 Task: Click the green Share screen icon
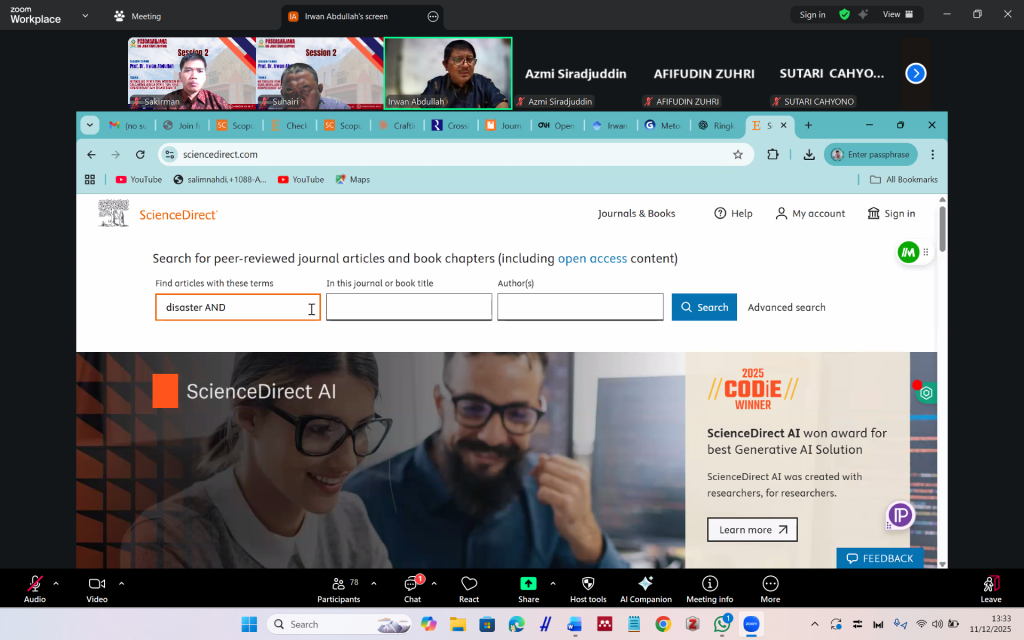[x=528, y=585]
